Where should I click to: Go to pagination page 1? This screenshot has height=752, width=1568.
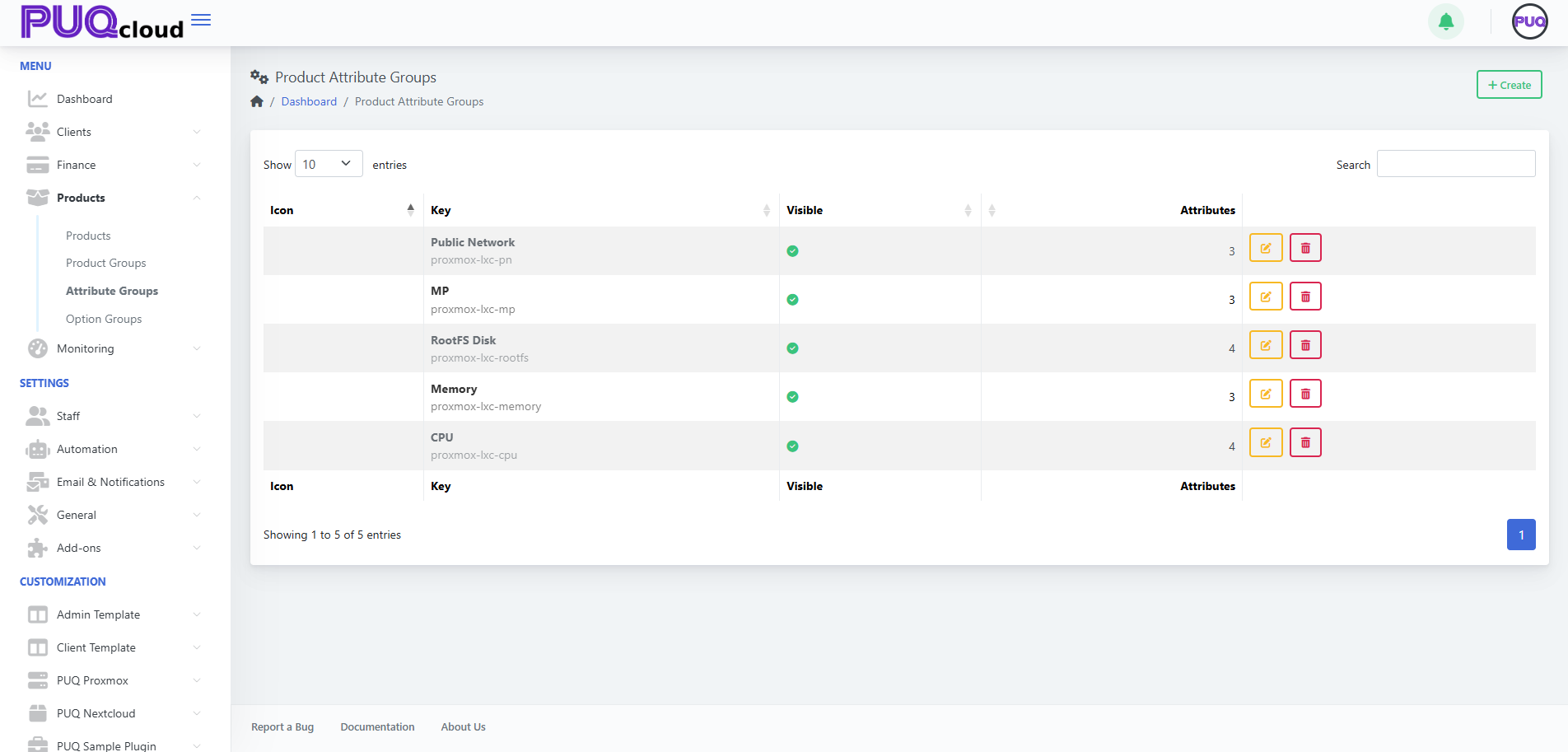click(1521, 535)
